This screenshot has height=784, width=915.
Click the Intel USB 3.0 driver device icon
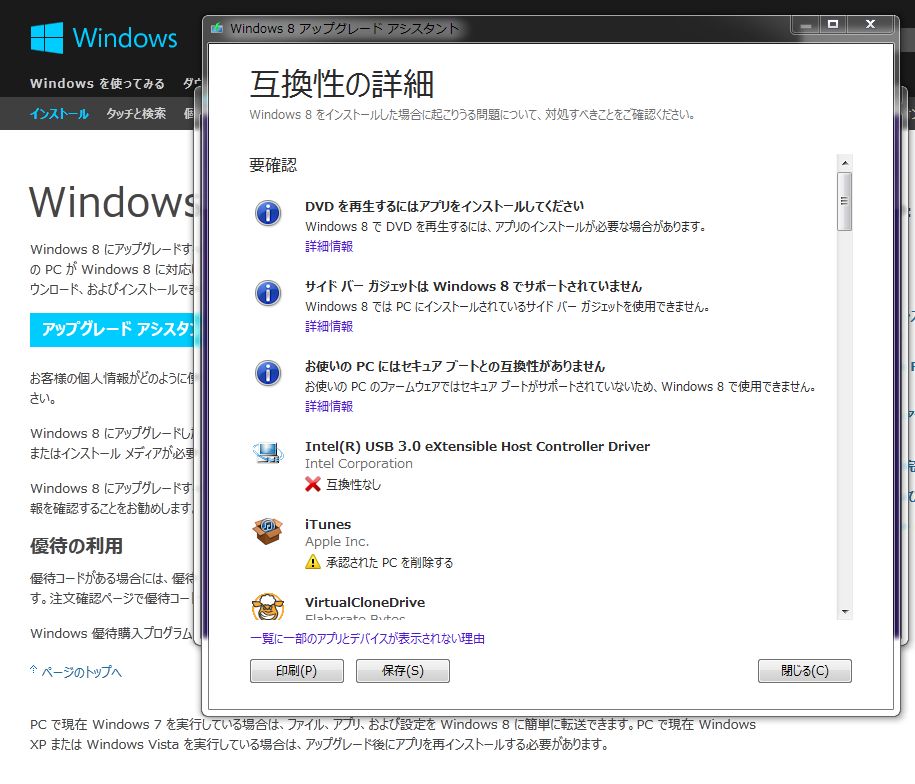[268, 453]
